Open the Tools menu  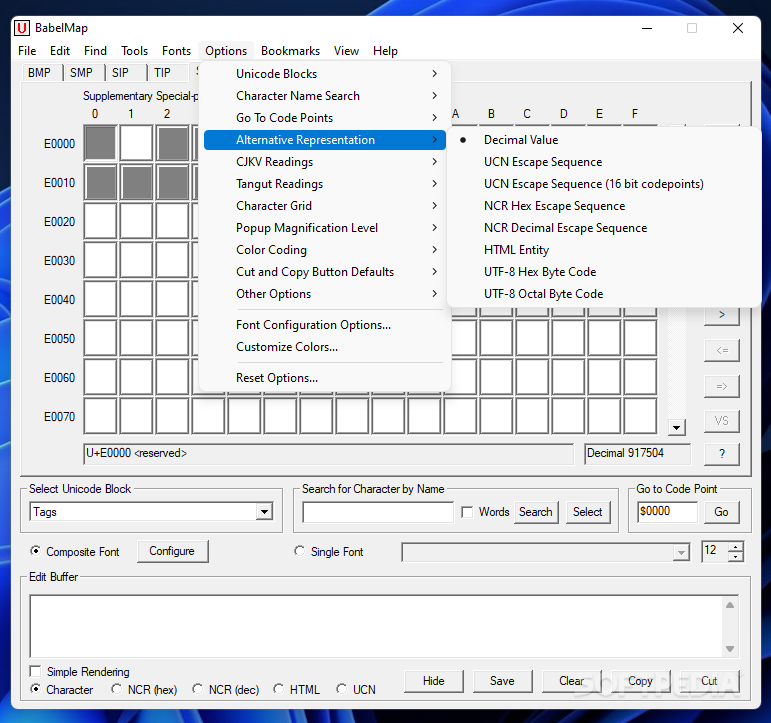(134, 51)
